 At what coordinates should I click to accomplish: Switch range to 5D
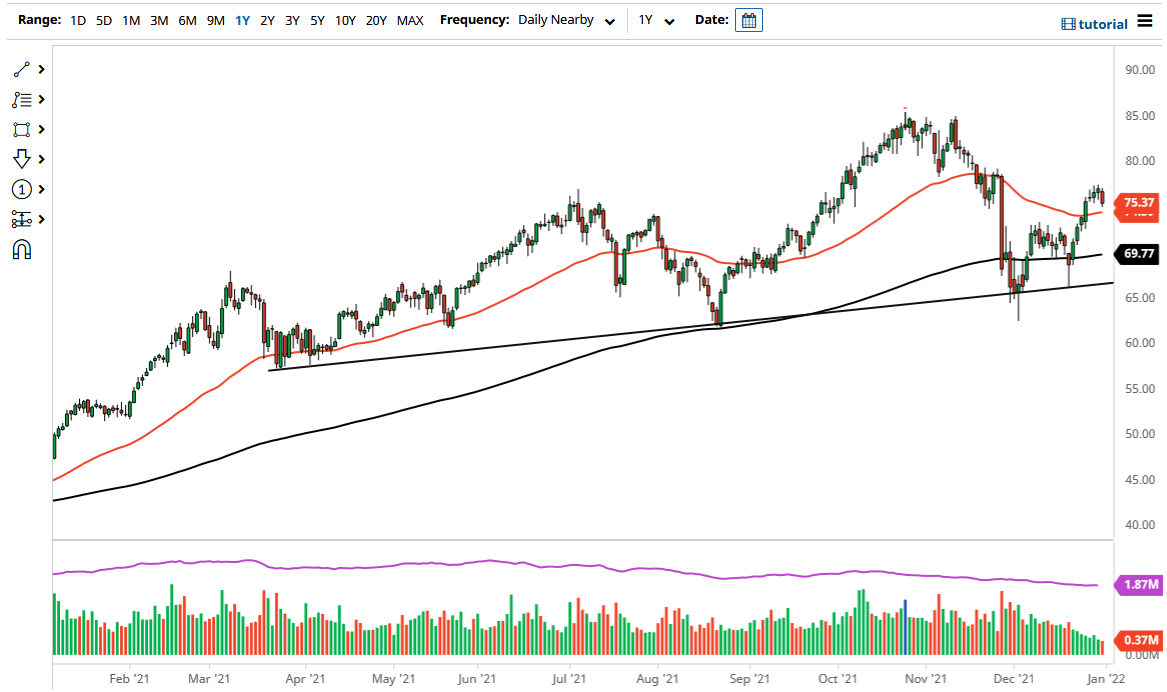click(x=103, y=19)
